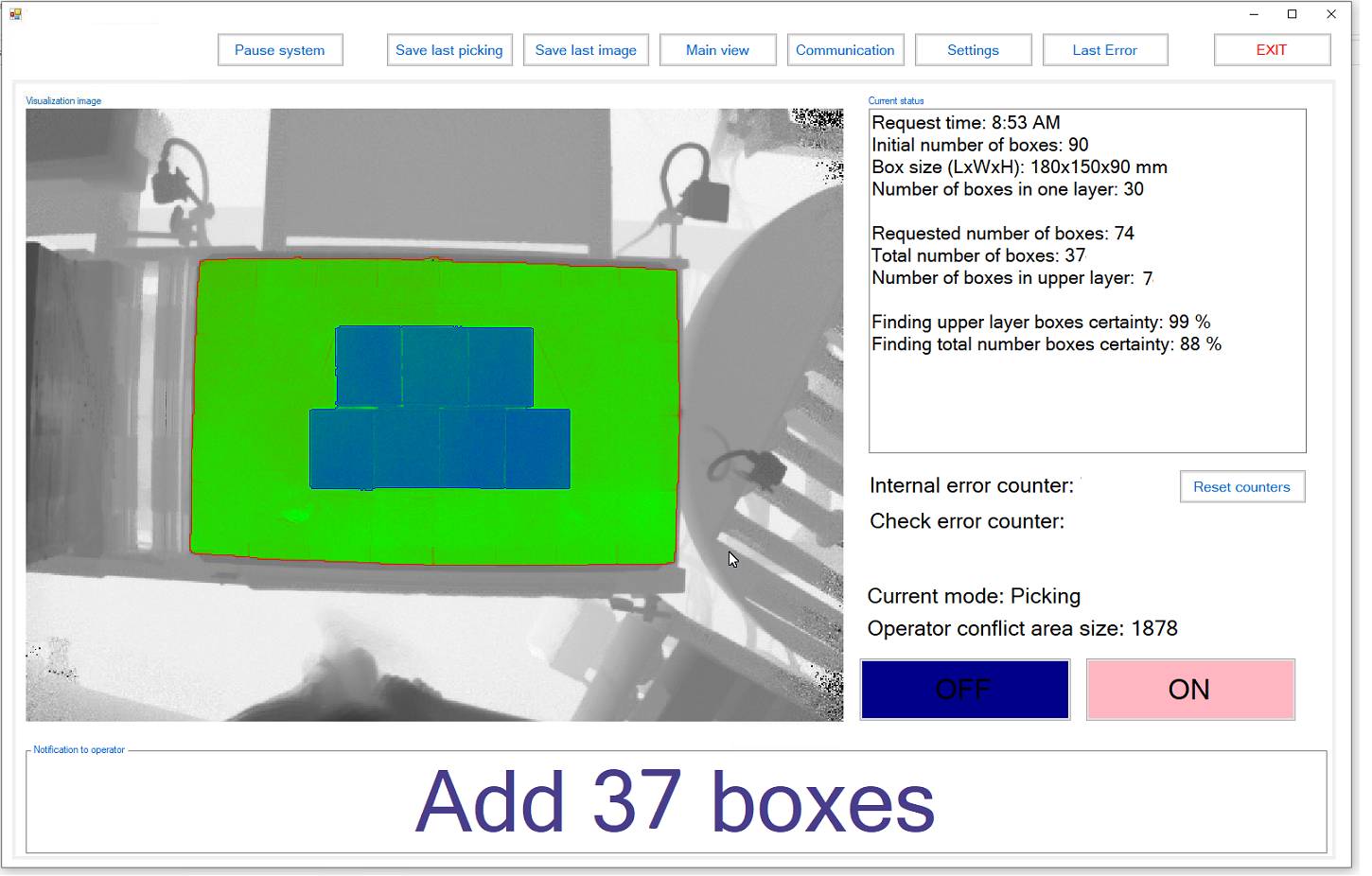Click Save last image button
The width and height of the screenshot is (1372, 876).
586,50
